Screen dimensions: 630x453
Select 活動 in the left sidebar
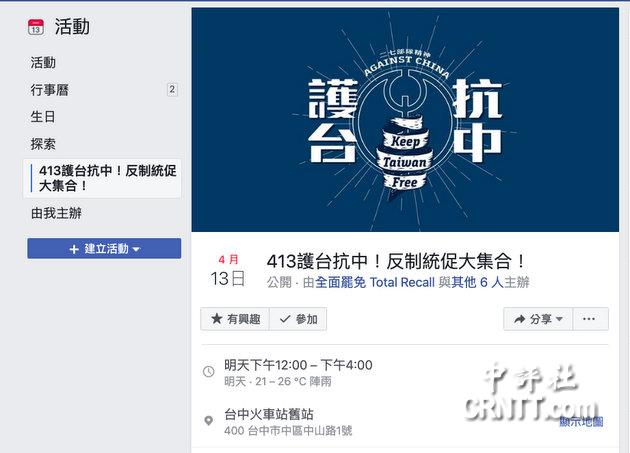pos(43,63)
